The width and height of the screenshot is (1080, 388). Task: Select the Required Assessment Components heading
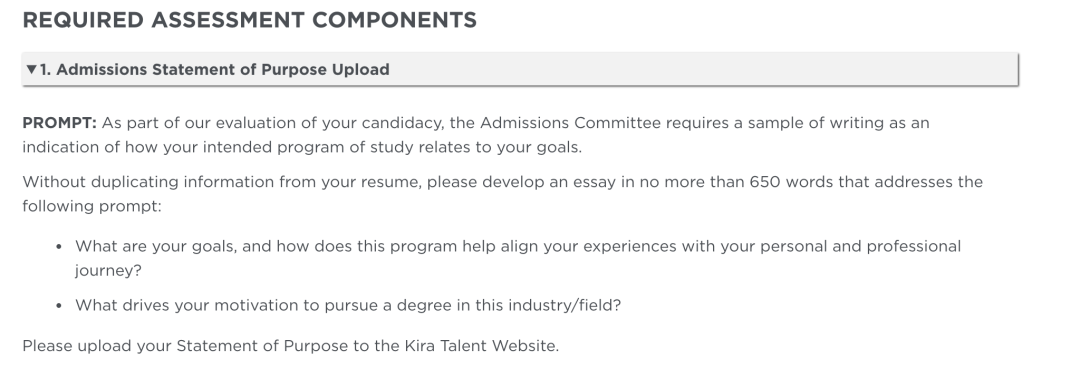pos(249,20)
